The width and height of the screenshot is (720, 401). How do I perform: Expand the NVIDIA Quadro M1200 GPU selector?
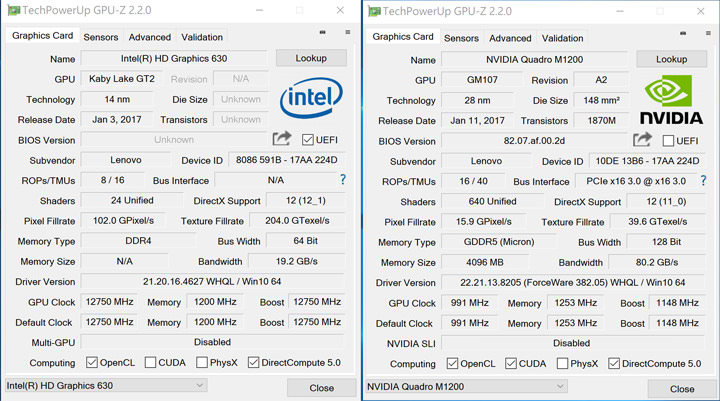tap(466, 386)
